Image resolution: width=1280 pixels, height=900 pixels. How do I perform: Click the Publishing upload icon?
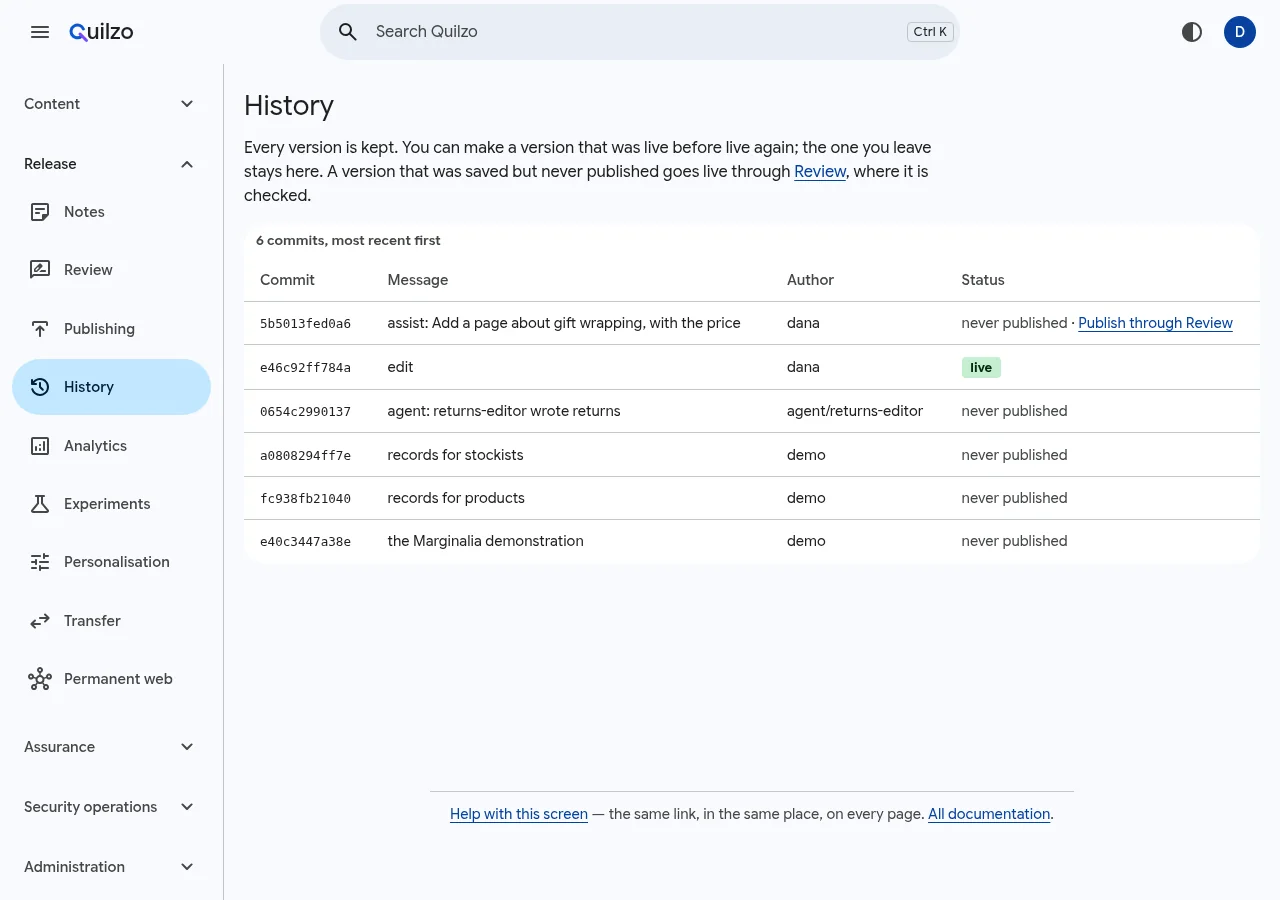click(40, 329)
